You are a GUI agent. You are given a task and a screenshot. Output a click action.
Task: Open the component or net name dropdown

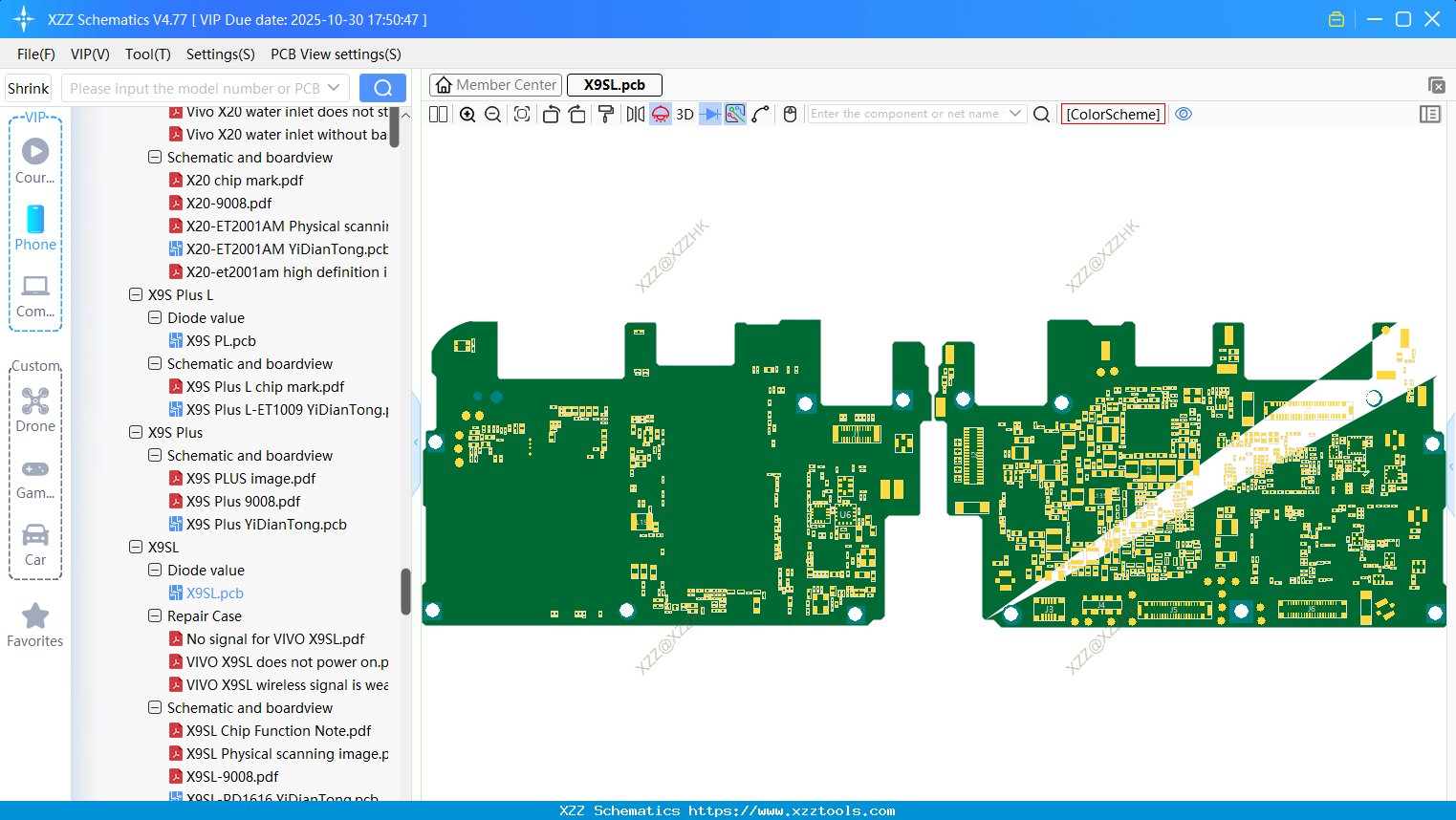pos(1015,114)
